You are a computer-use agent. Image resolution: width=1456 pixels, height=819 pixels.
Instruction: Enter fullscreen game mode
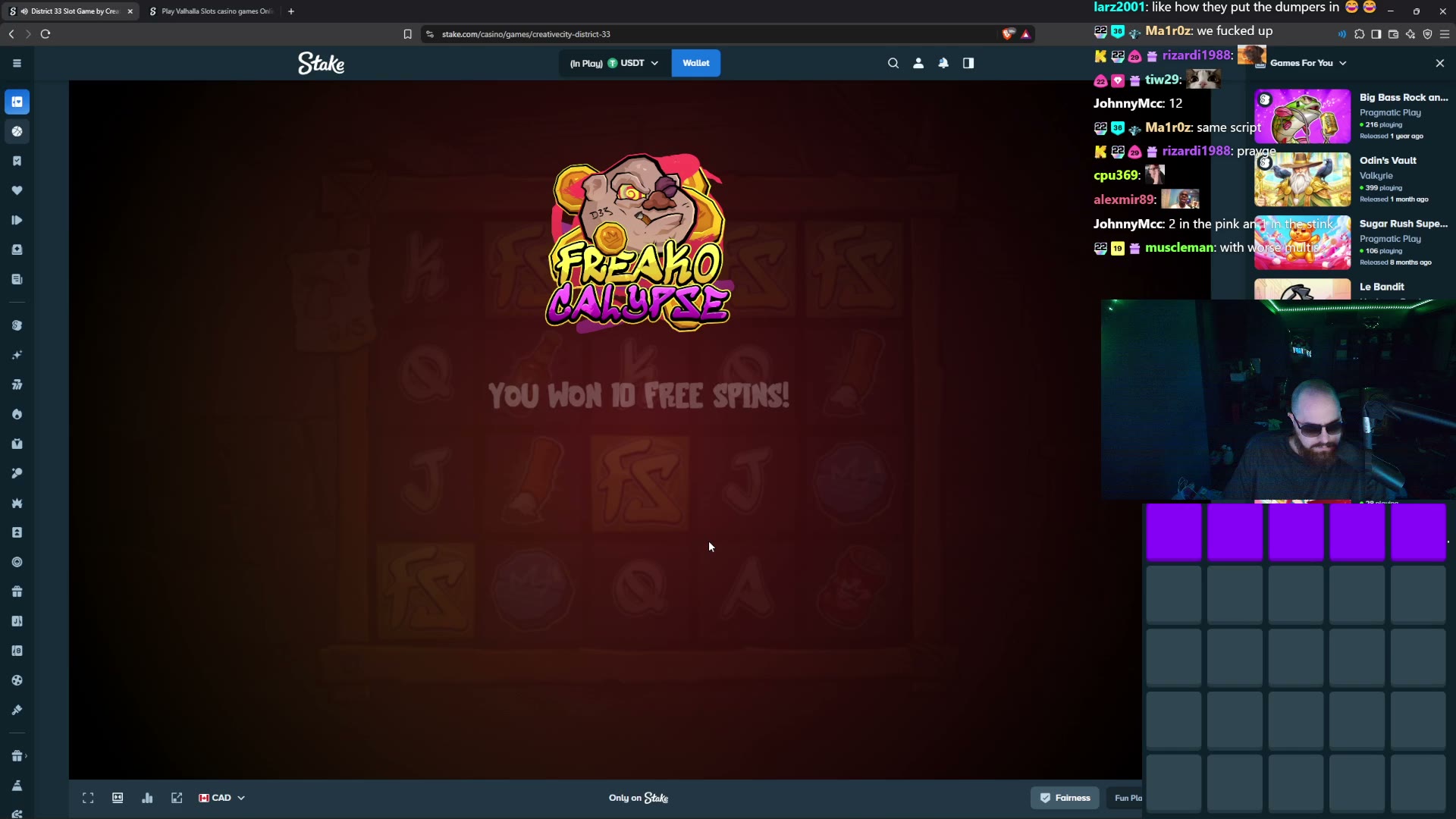click(x=88, y=798)
